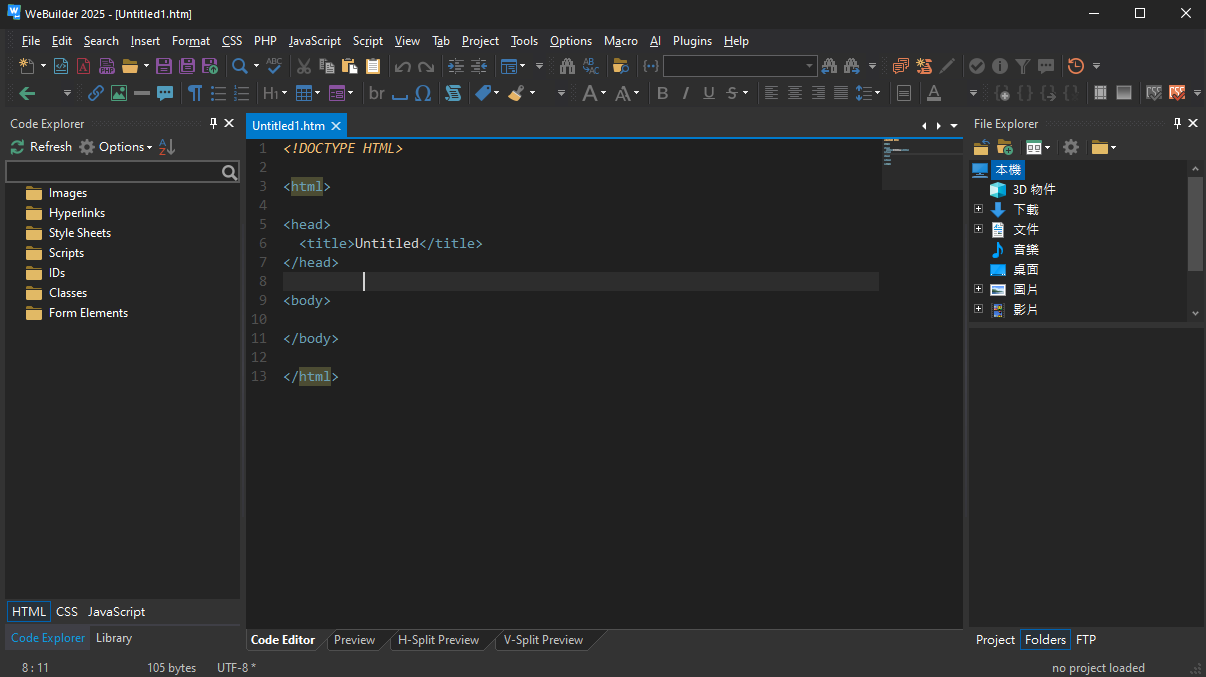Click the Refresh button in Code Explorer
1206x677 pixels.
42,147
